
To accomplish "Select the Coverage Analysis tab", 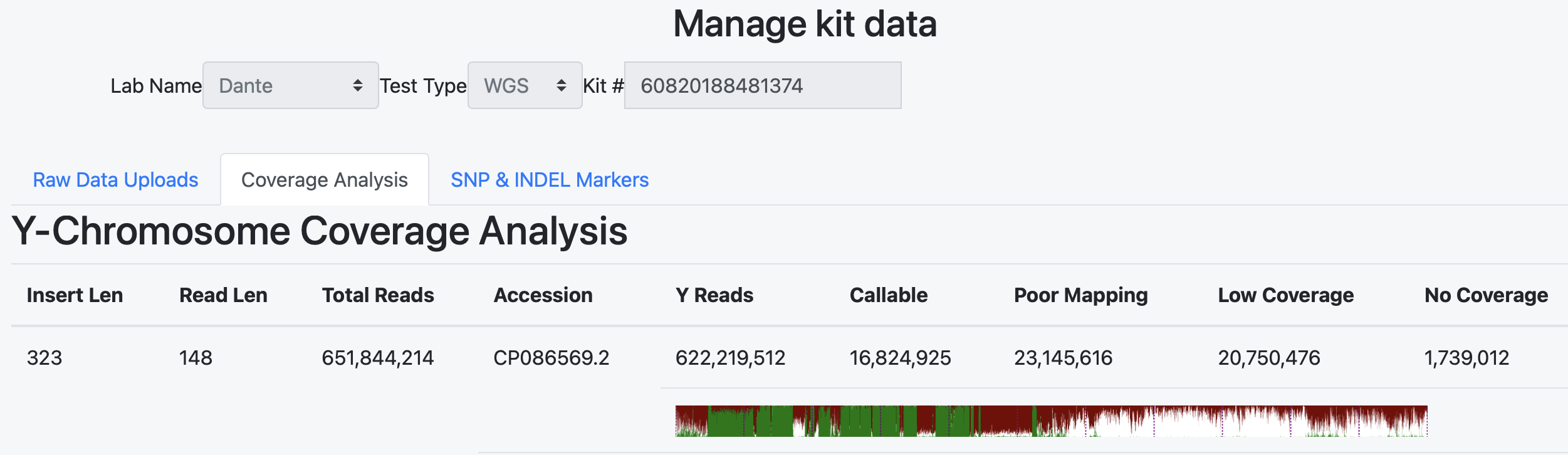I will (325, 180).
